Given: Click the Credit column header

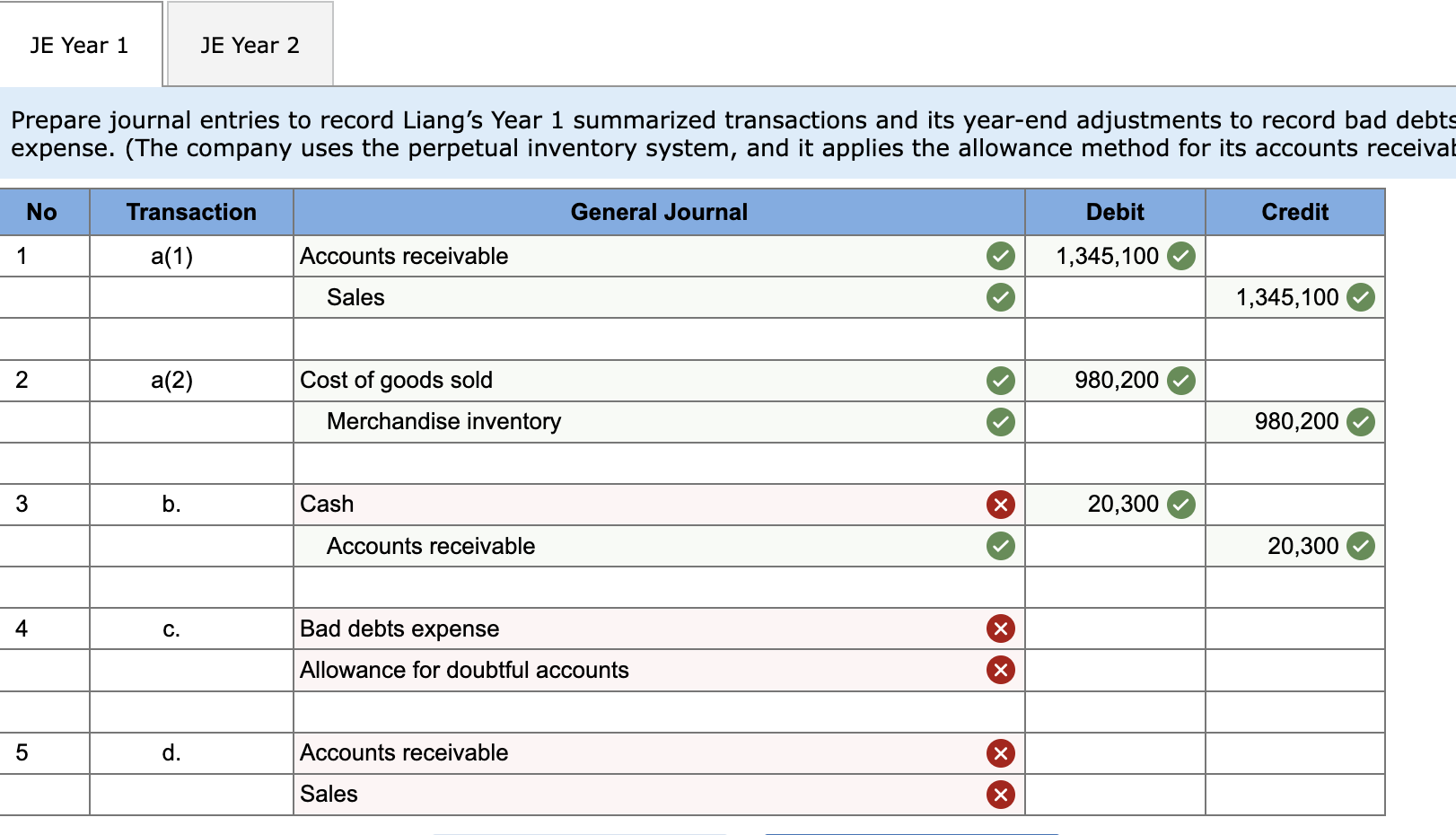Looking at the screenshot, I should point(1294,212).
